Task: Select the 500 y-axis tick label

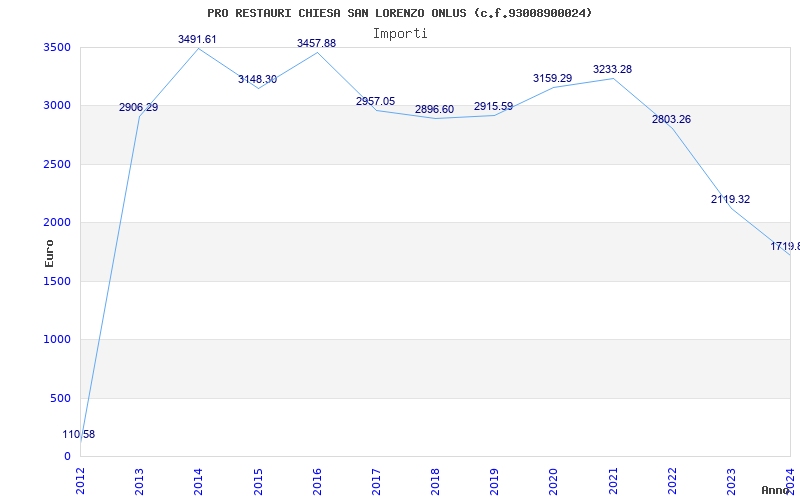Action: [61, 398]
